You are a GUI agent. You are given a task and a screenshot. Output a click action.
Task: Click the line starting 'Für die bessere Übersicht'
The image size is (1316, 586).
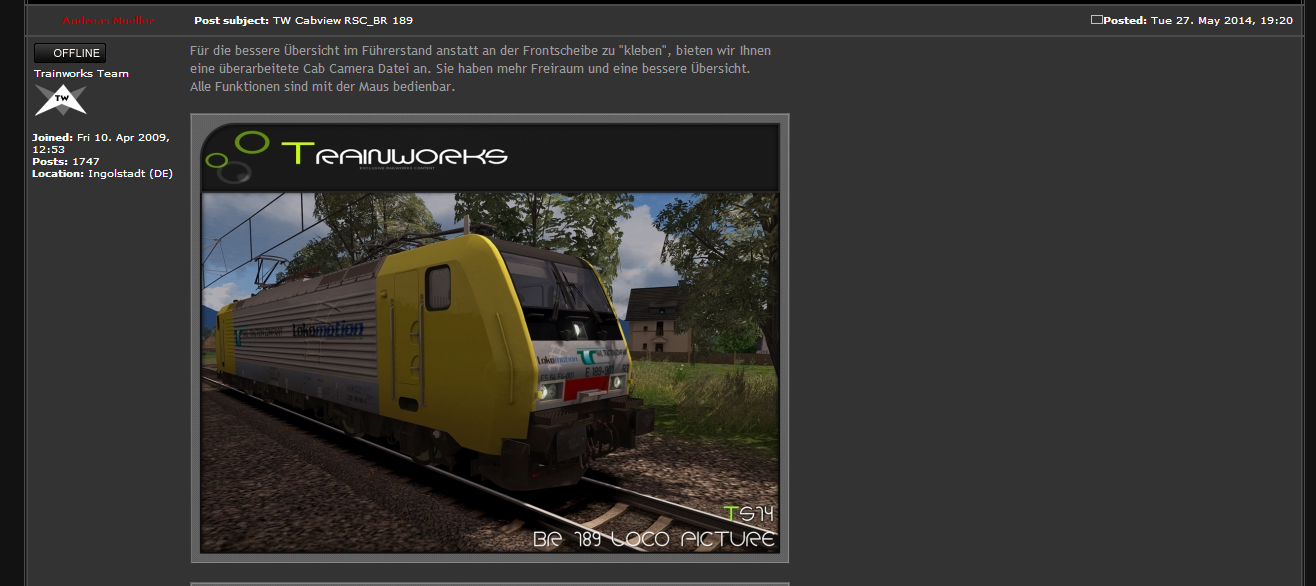point(480,50)
